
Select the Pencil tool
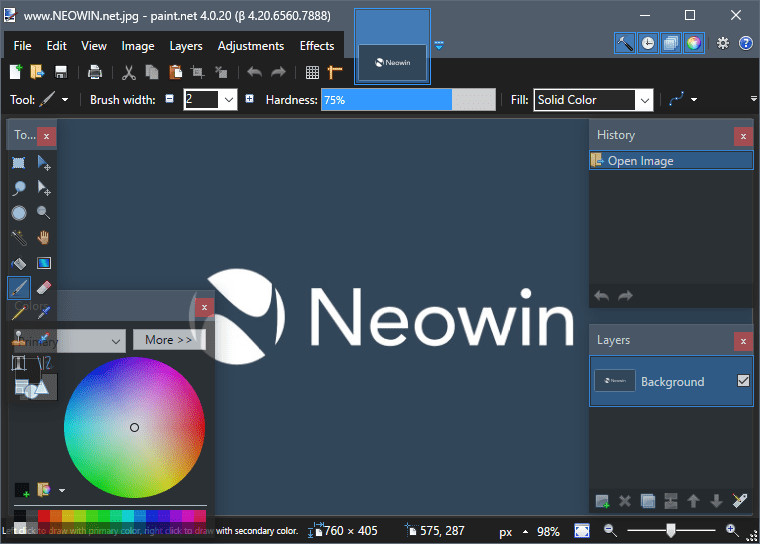point(18,313)
